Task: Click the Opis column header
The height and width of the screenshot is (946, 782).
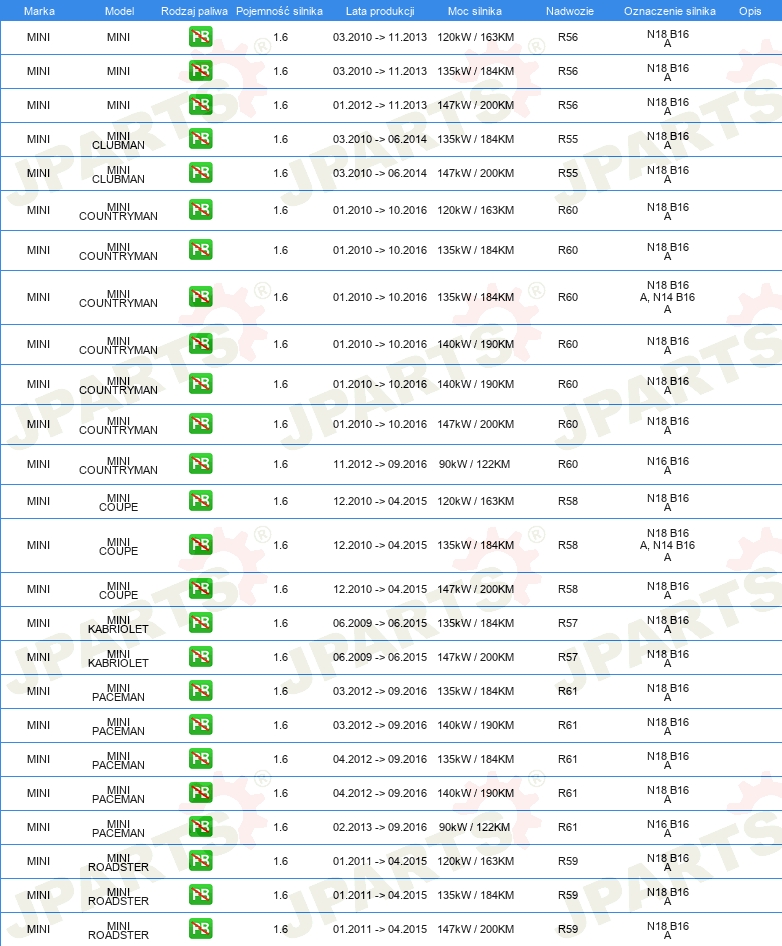Action: pos(750,11)
